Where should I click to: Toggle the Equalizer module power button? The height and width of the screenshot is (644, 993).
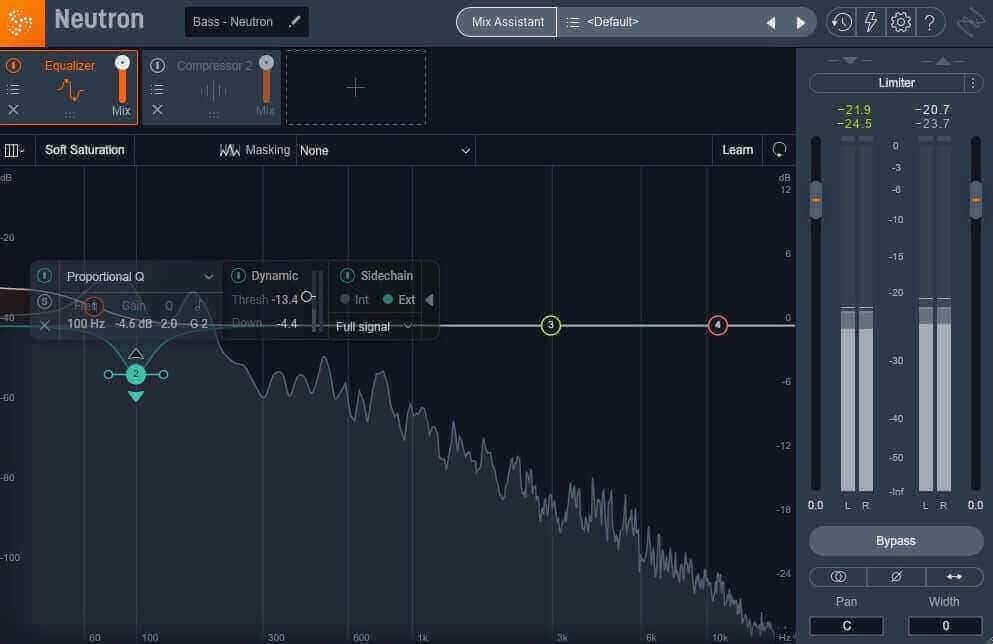point(13,65)
